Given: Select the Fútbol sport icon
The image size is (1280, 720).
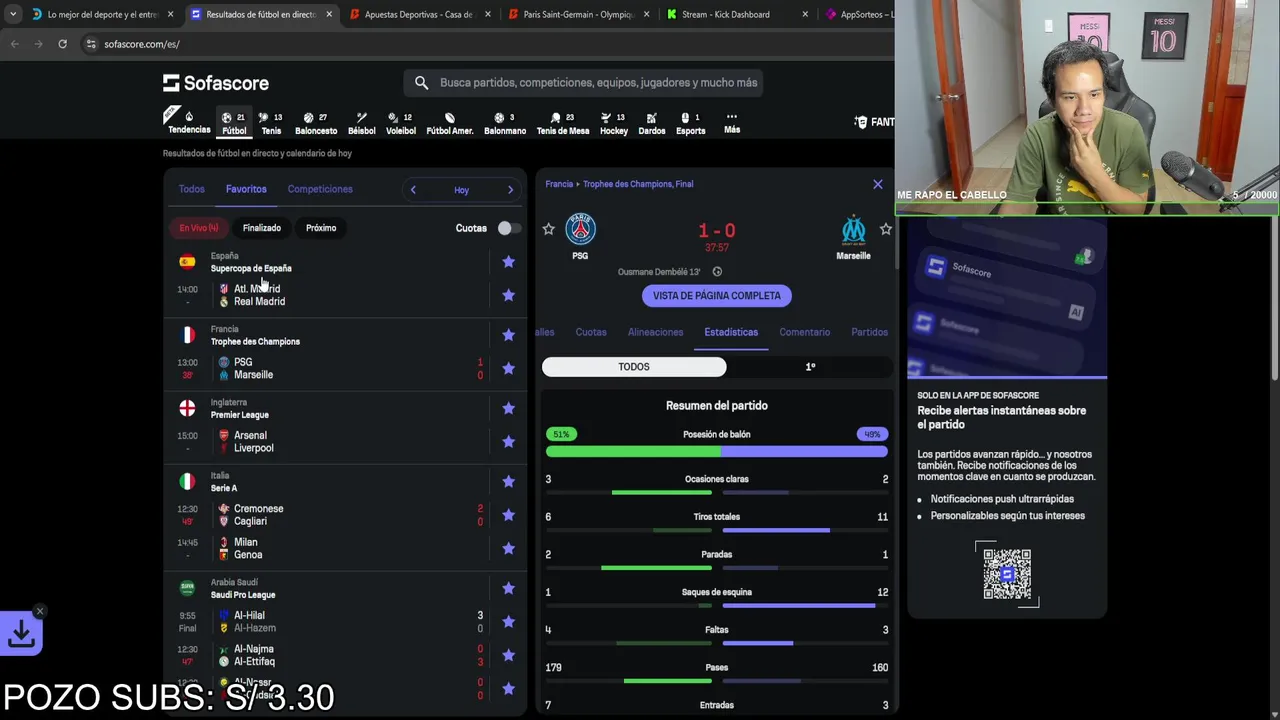Looking at the screenshot, I should [x=234, y=122].
